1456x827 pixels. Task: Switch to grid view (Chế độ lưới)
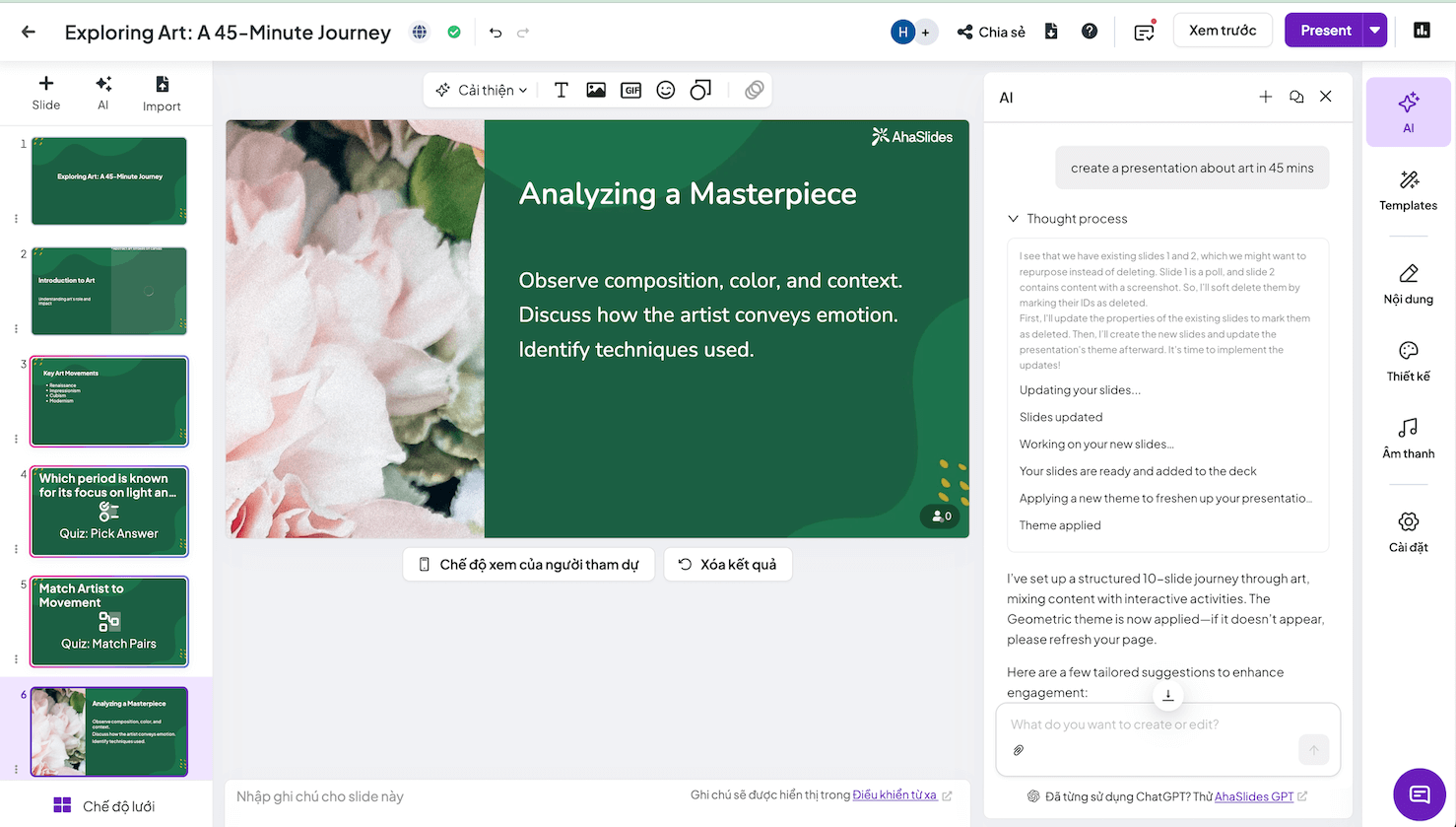[x=105, y=805]
